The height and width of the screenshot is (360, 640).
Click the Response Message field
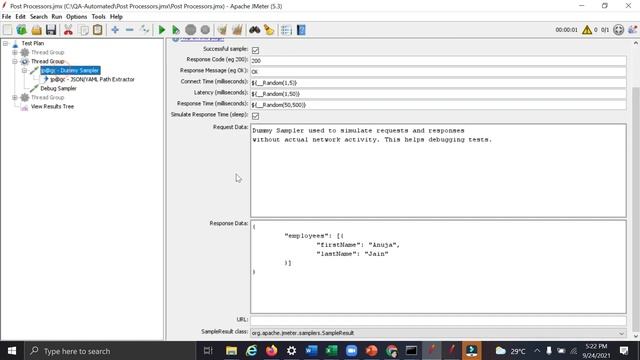[x=438, y=72]
